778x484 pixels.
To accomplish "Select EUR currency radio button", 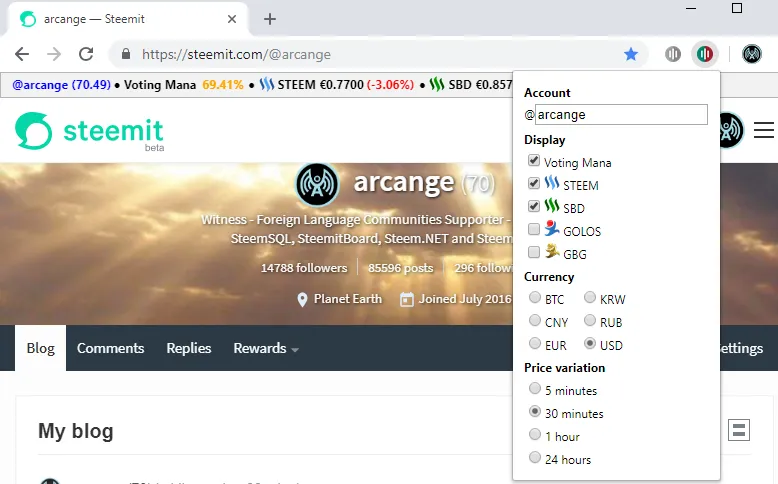I will (x=534, y=343).
